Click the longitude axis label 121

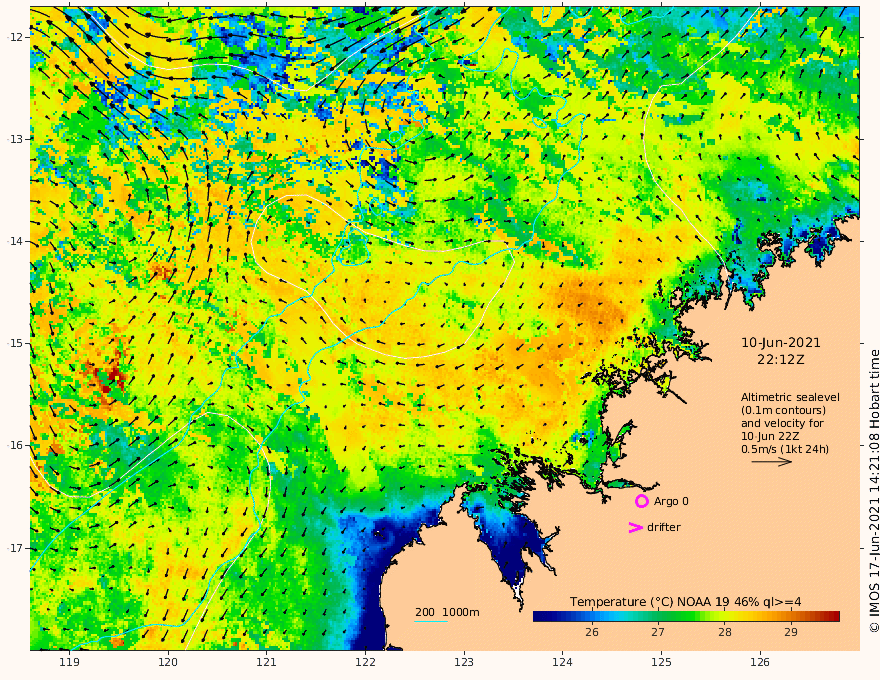[267, 663]
